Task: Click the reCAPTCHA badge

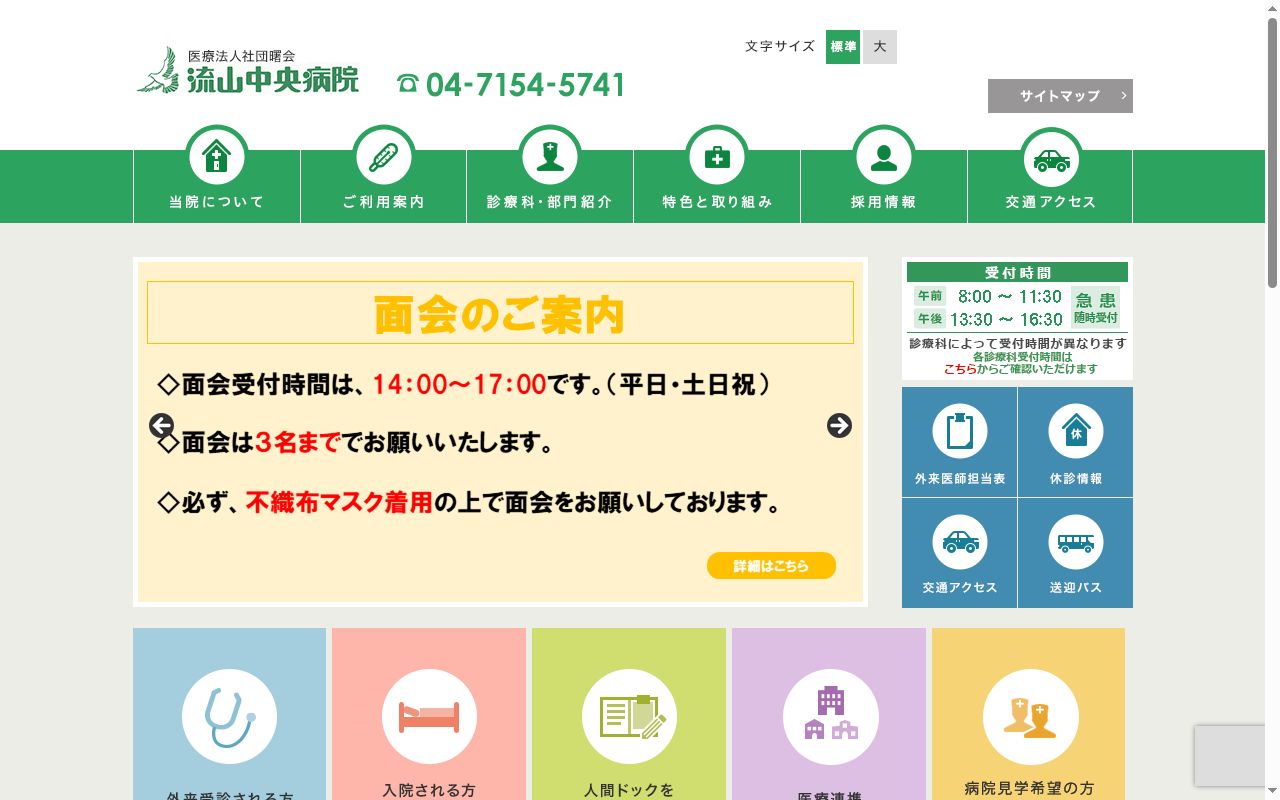Action: click(x=1230, y=755)
